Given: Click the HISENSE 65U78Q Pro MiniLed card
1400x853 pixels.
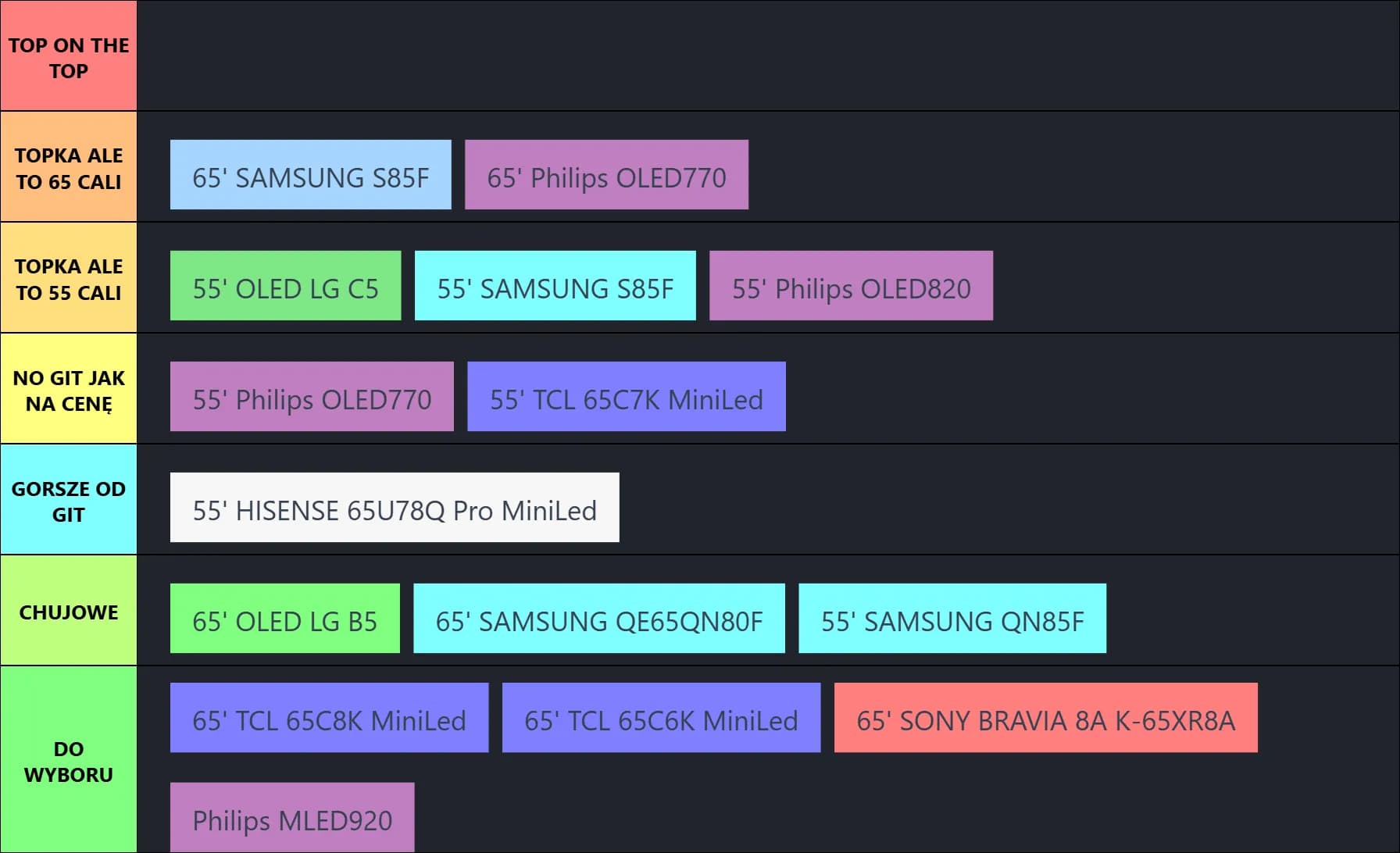Looking at the screenshot, I should [395, 508].
